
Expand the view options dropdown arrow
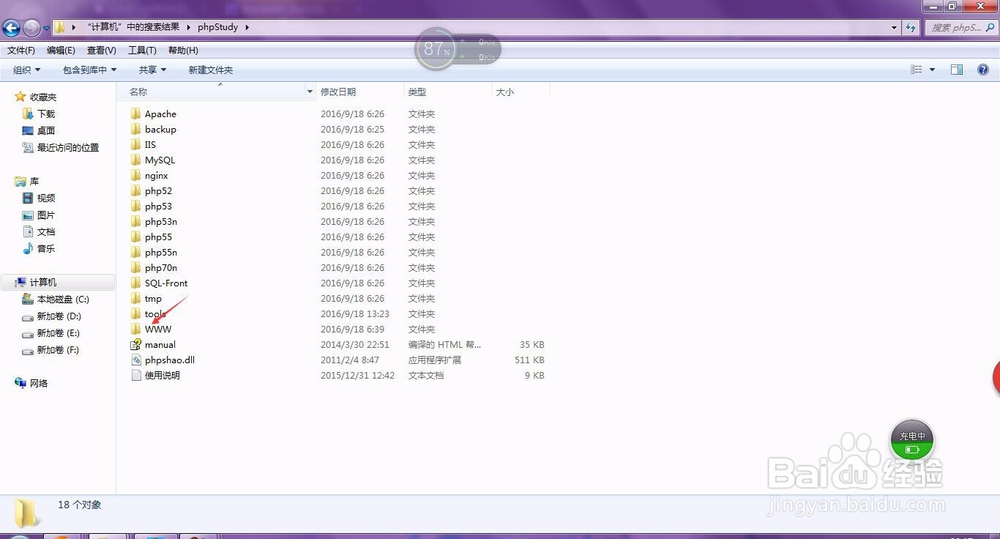point(932,70)
